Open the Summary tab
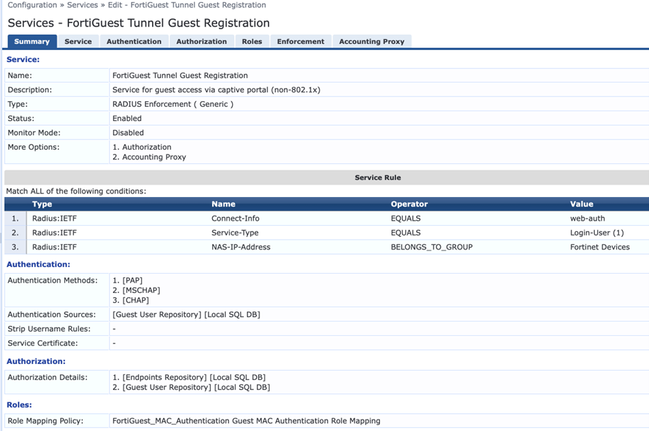 (32, 41)
